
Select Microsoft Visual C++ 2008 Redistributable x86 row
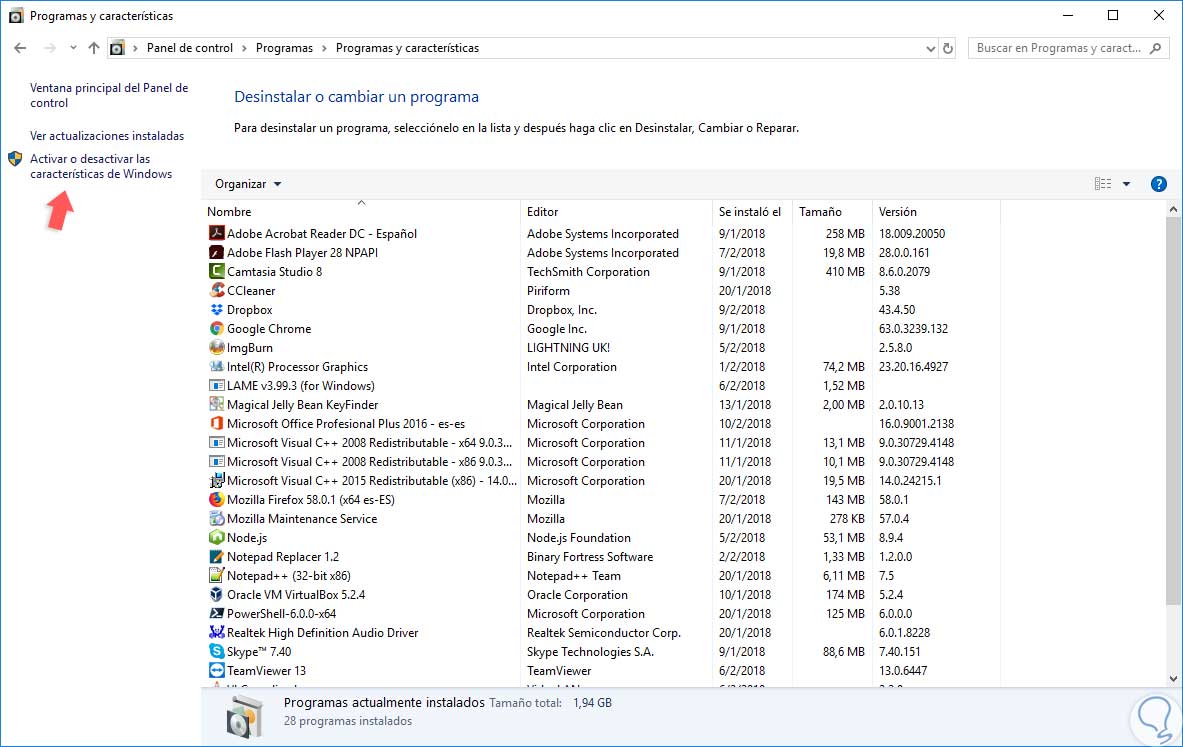(x=602, y=461)
